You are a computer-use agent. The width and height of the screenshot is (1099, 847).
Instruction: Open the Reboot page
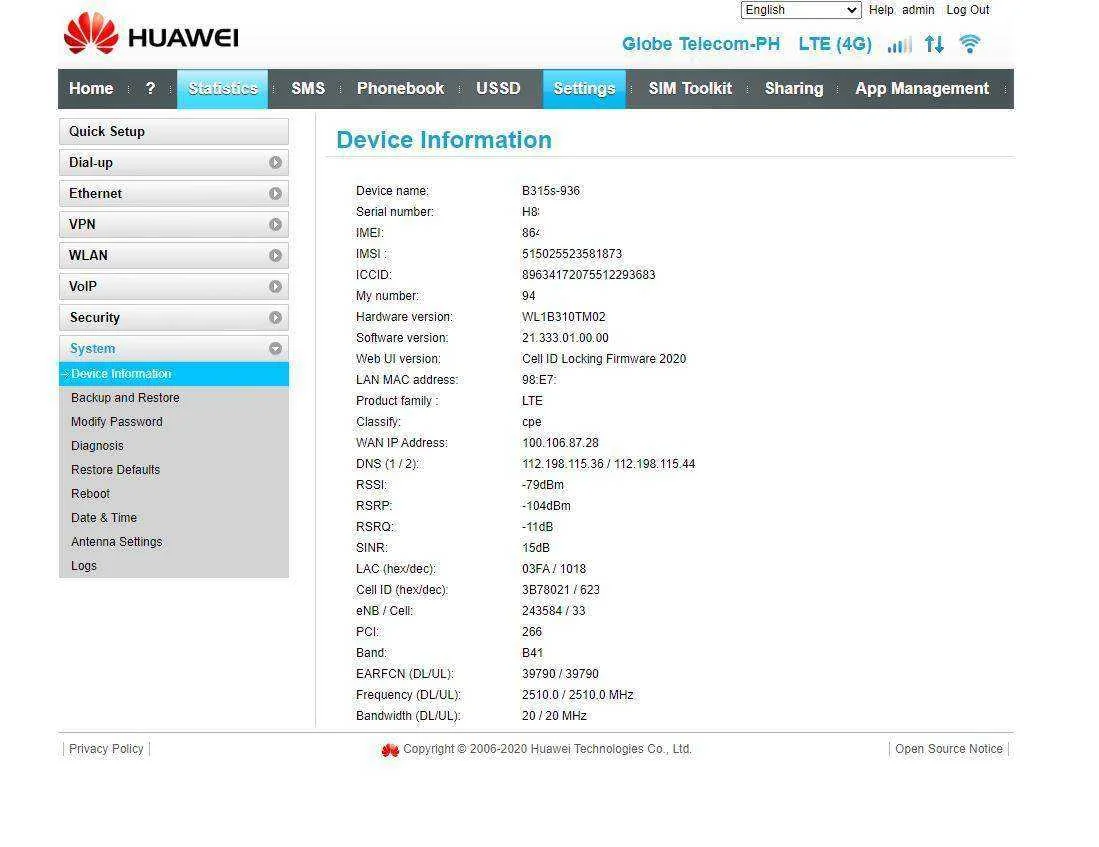coord(90,494)
